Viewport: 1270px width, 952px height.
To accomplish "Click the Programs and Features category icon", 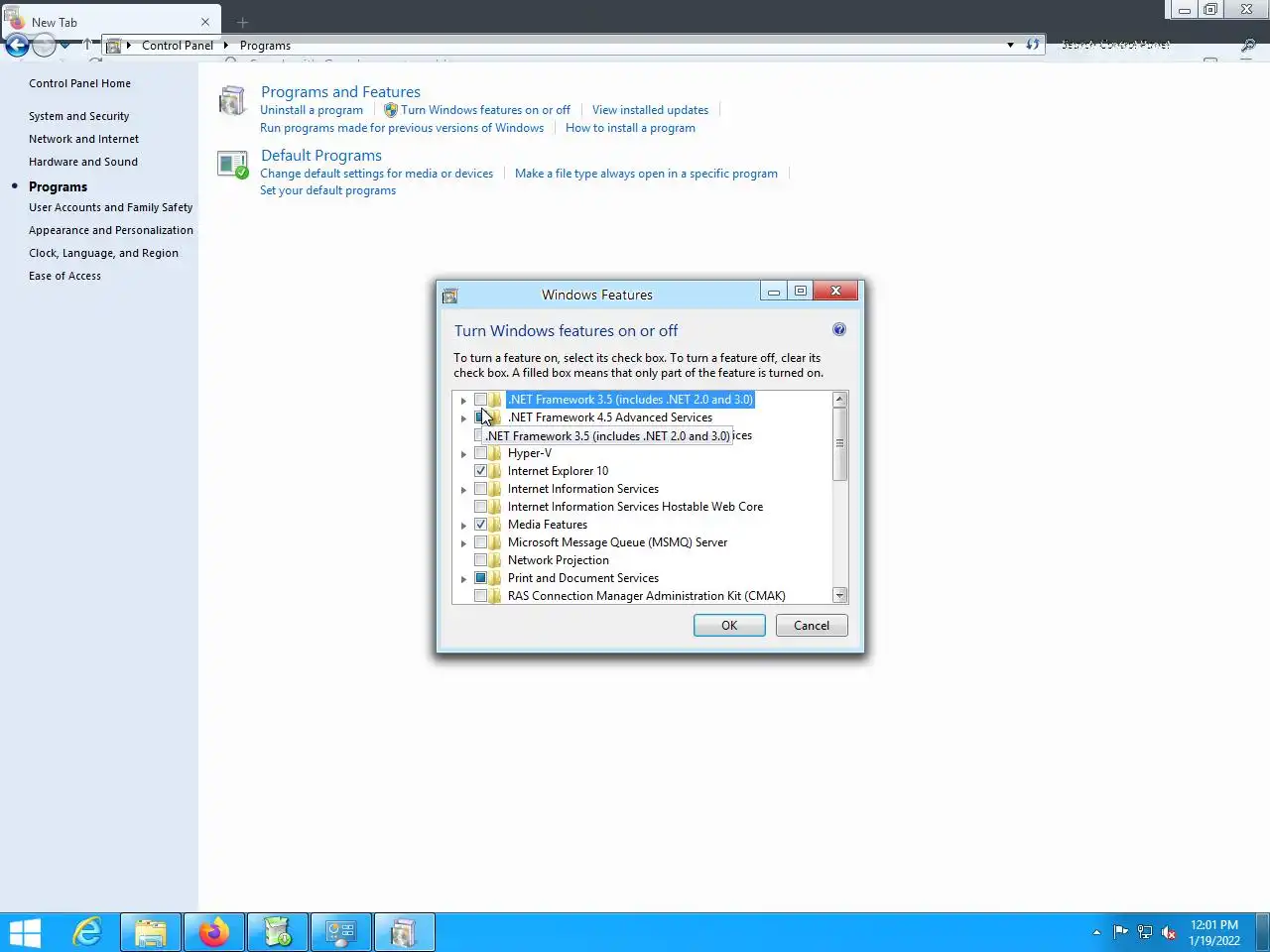I will coord(233,101).
